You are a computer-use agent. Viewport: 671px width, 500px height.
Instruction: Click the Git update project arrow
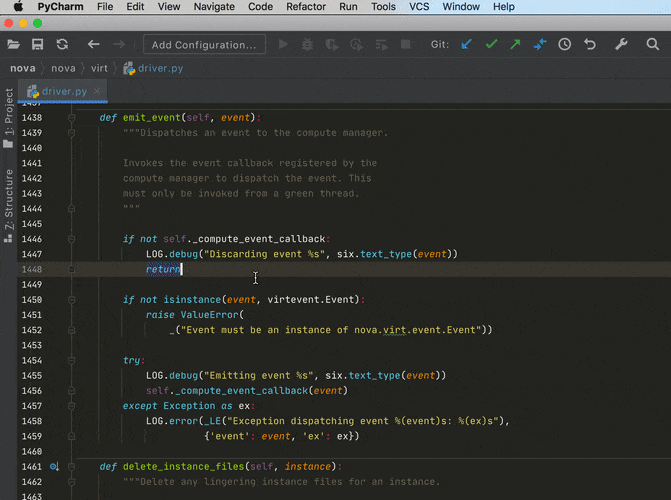coord(467,44)
